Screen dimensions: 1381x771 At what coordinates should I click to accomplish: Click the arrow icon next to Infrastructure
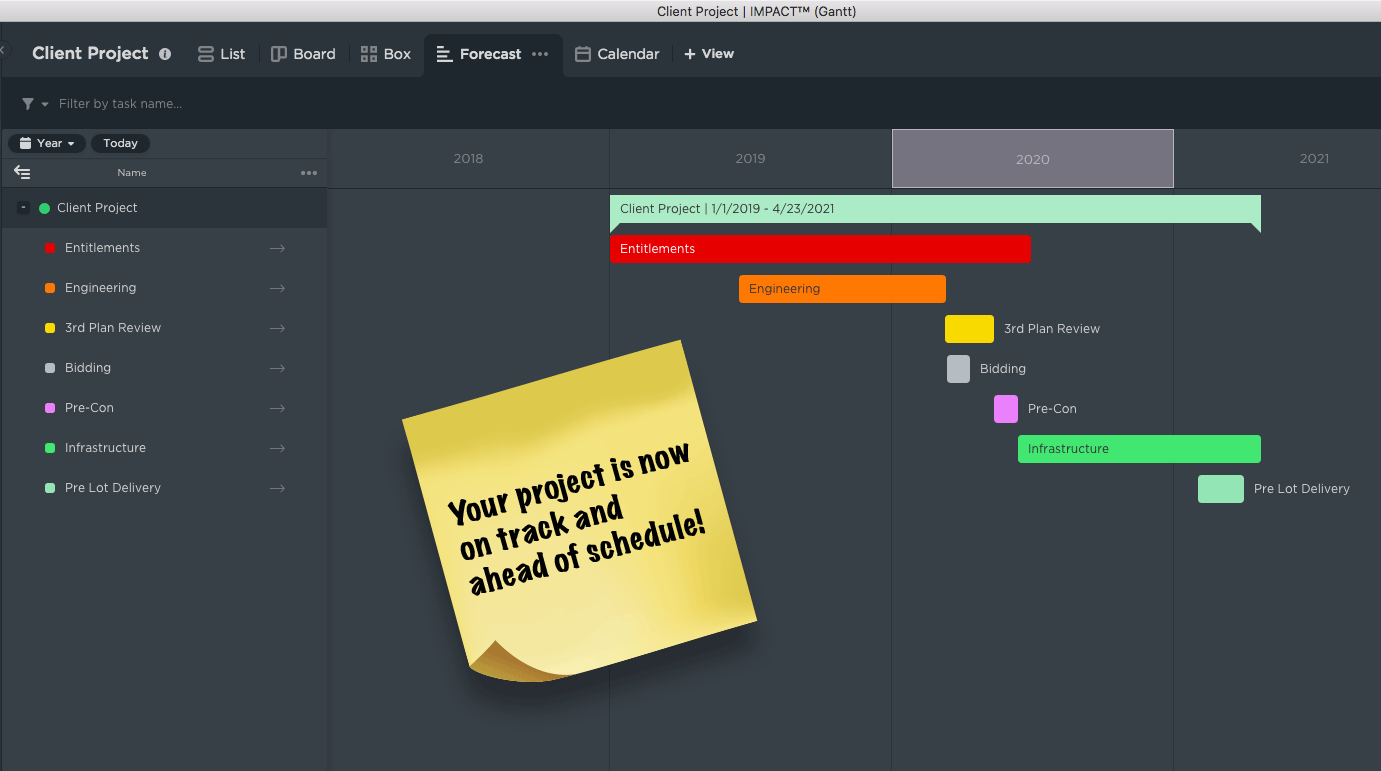tap(277, 448)
